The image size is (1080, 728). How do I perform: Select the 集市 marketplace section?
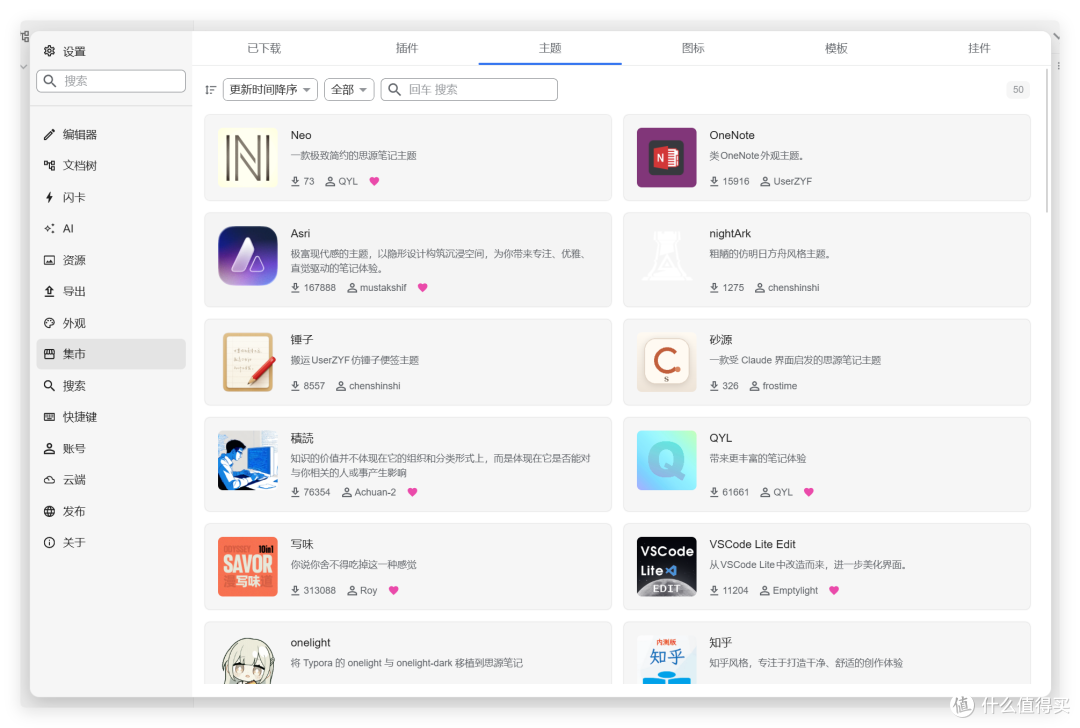[x=111, y=354]
